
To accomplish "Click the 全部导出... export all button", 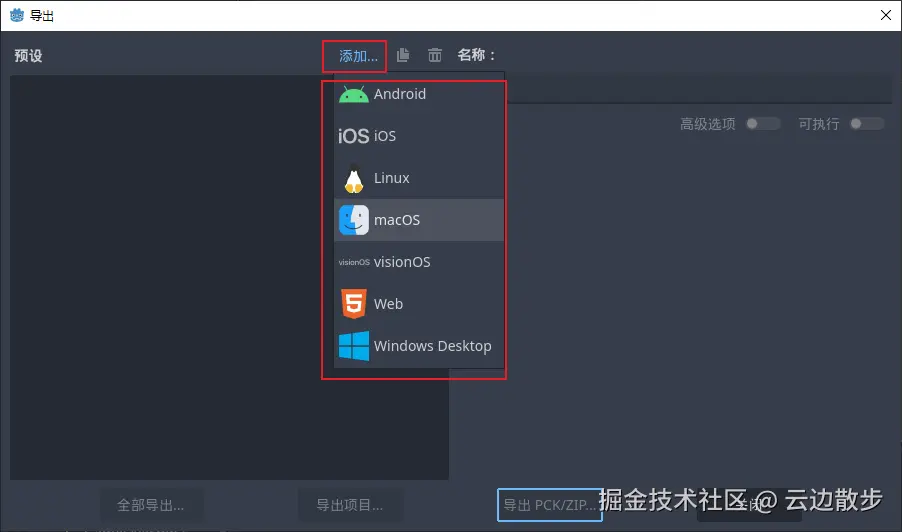I will pyautogui.click(x=151, y=505).
